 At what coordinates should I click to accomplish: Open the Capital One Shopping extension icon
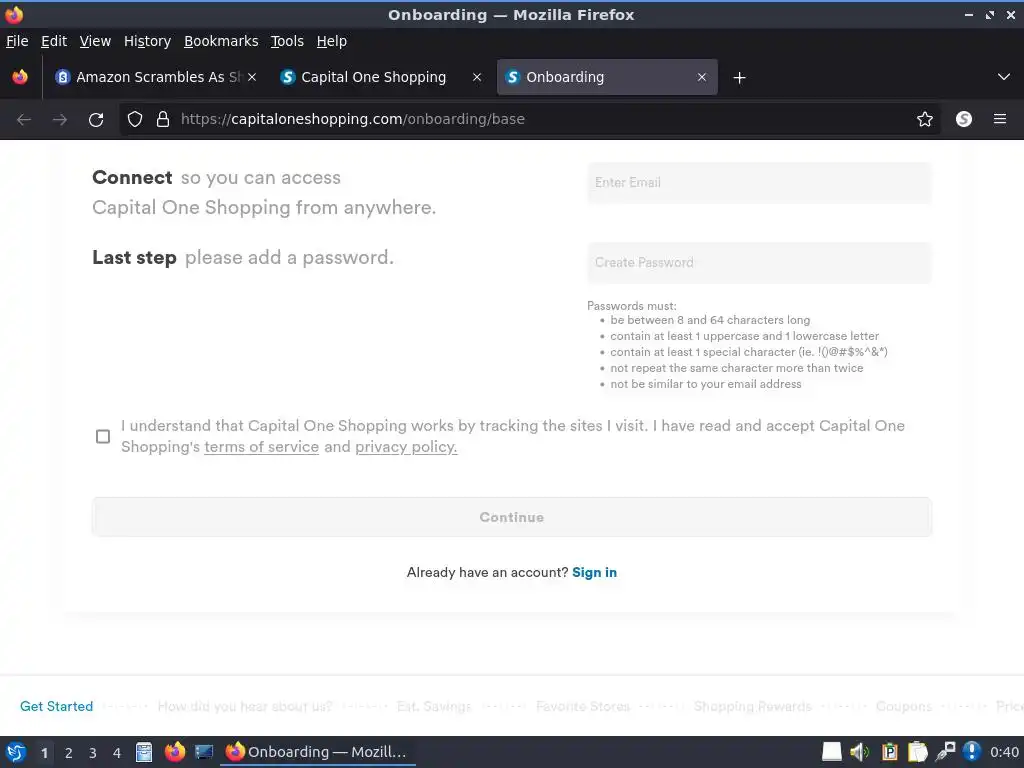pos(964,119)
